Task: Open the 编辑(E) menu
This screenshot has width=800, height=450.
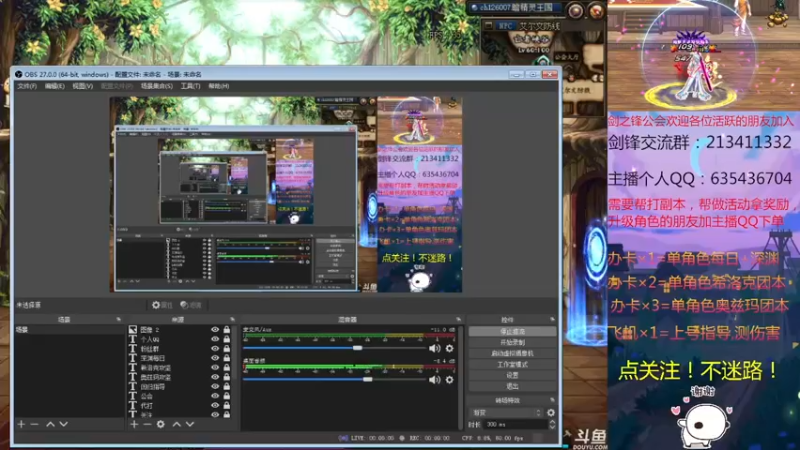Action: tap(55, 86)
